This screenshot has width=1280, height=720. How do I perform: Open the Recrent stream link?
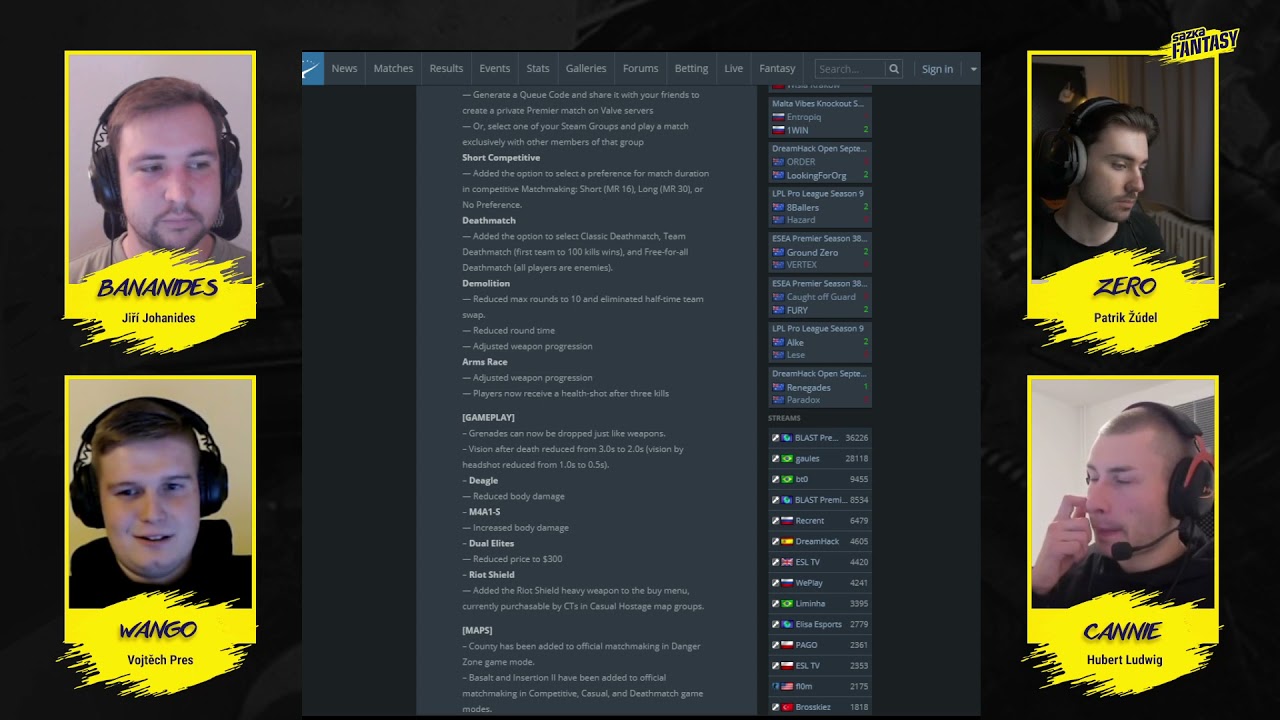[820, 521]
